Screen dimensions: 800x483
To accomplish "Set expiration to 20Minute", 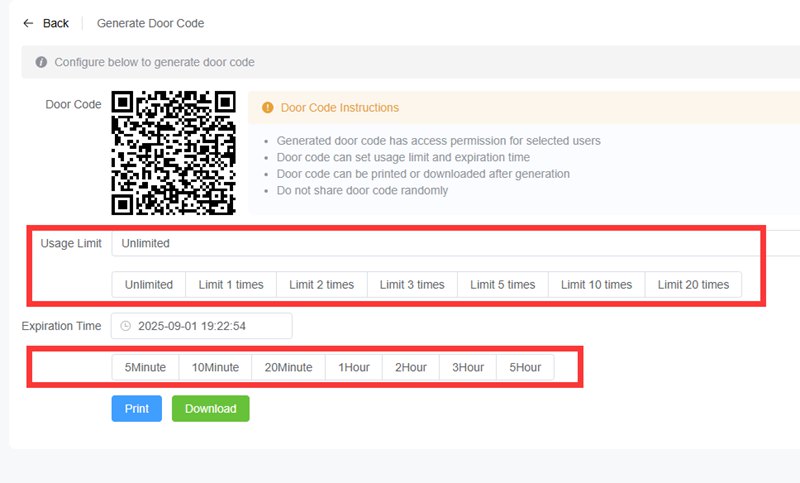I will coord(288,367).
